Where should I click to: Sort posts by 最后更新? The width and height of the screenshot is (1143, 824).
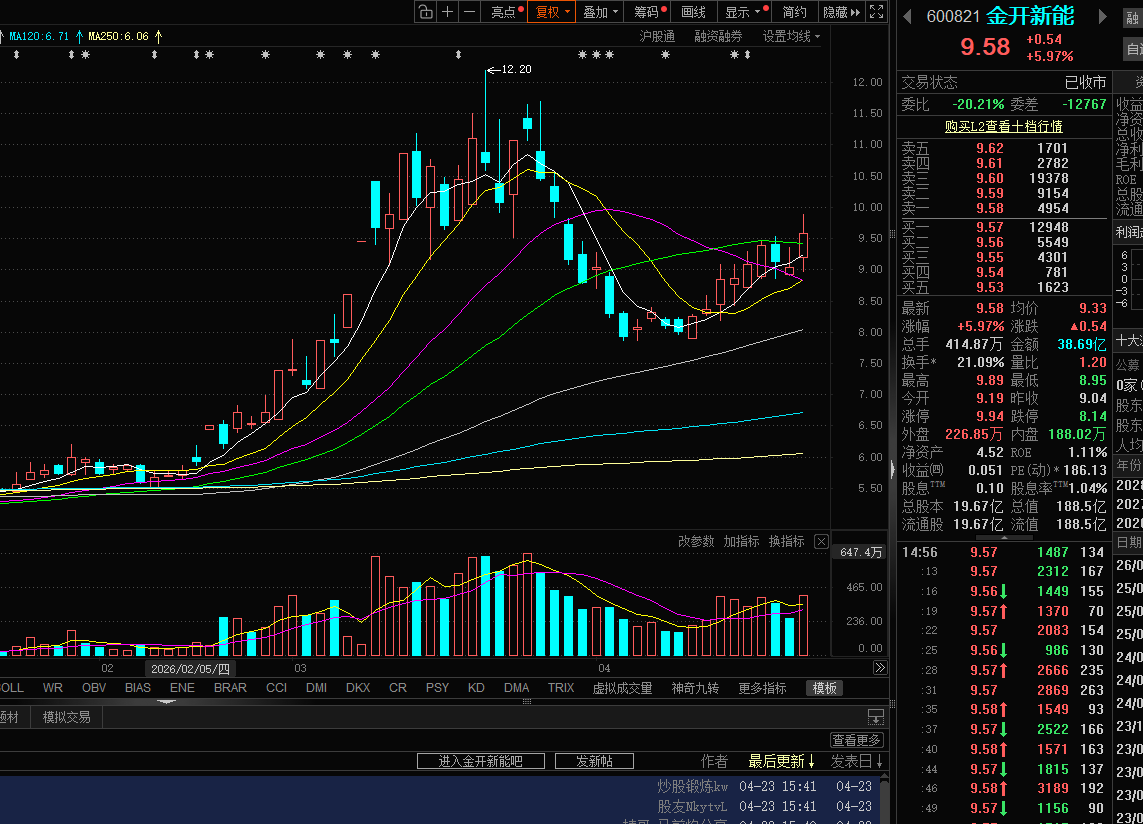[781, 761]
